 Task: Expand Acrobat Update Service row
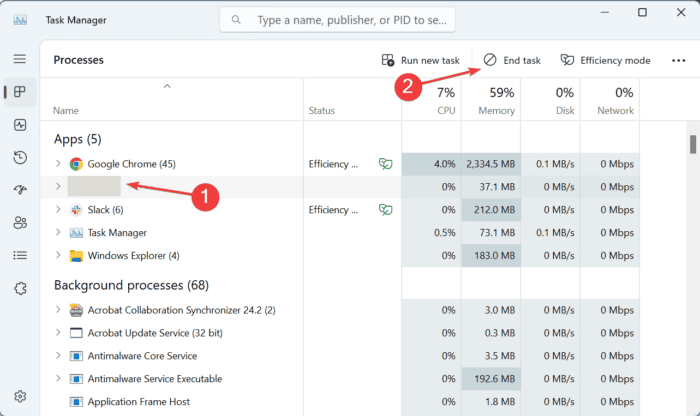(x=58, y=332)
